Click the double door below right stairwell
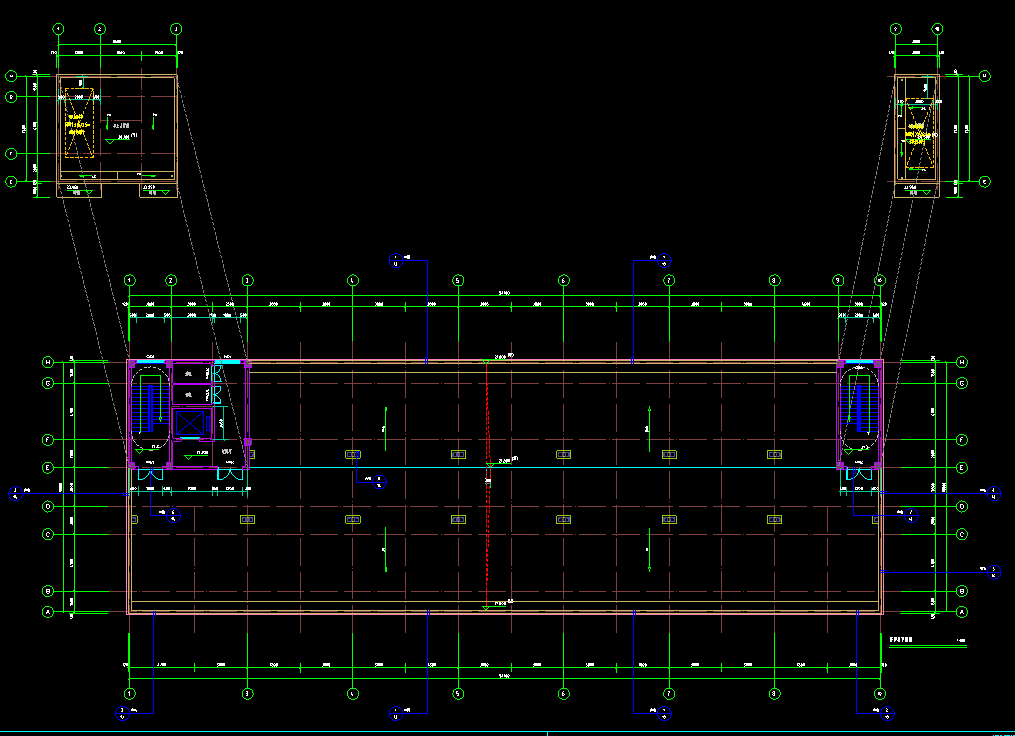1015x736 pixels. click(x=858, y=476)
